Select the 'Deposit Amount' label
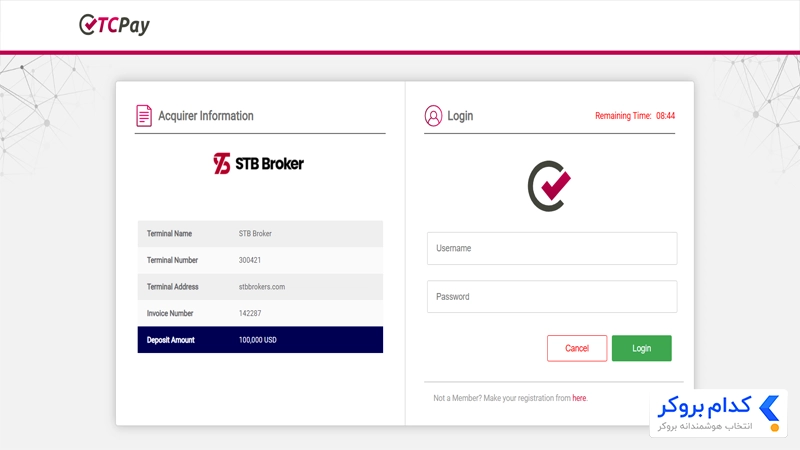The width and height of the screenshot is (800, 450). pos(170,340)
